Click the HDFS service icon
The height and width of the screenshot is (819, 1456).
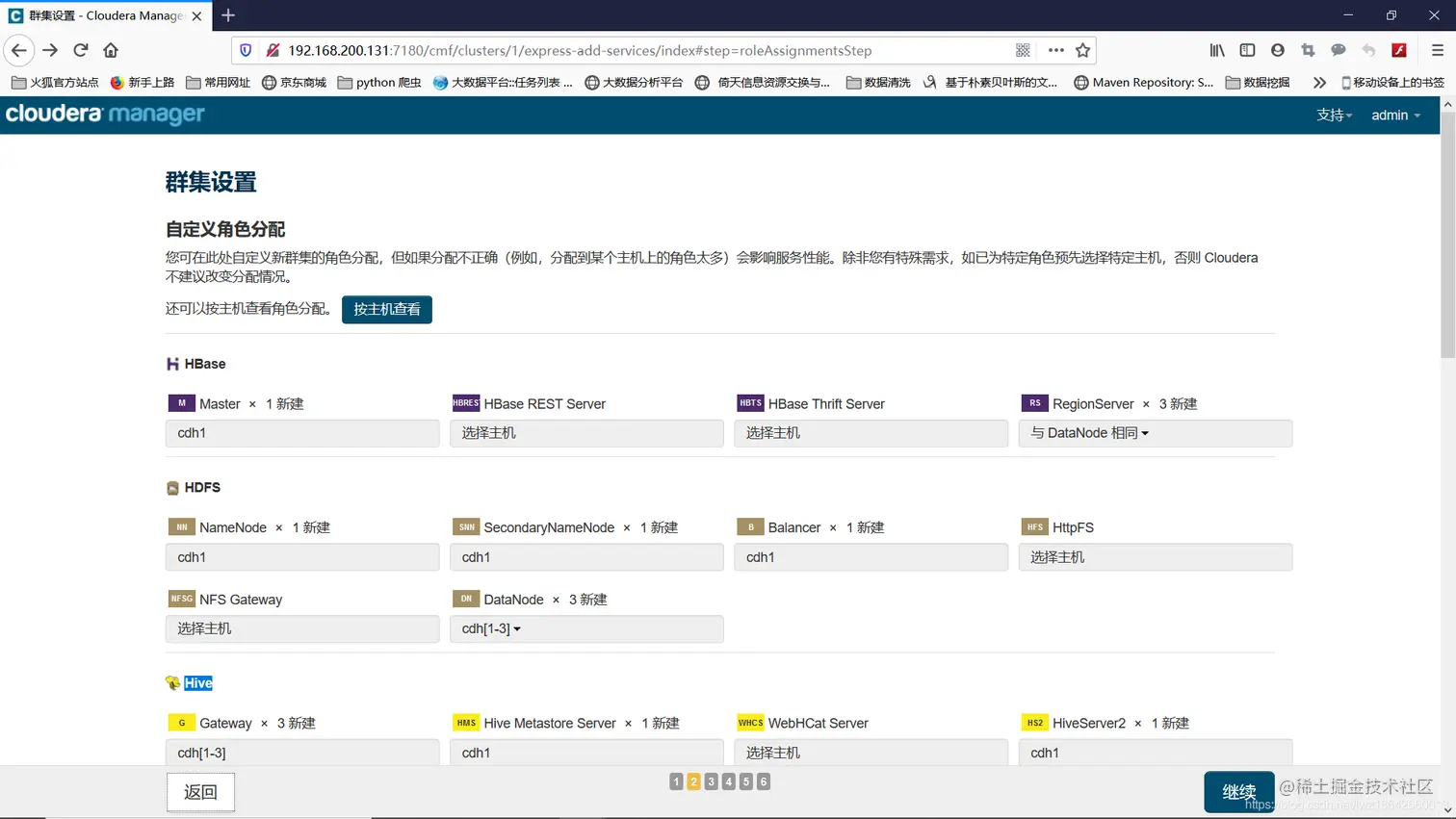(172, 488)
